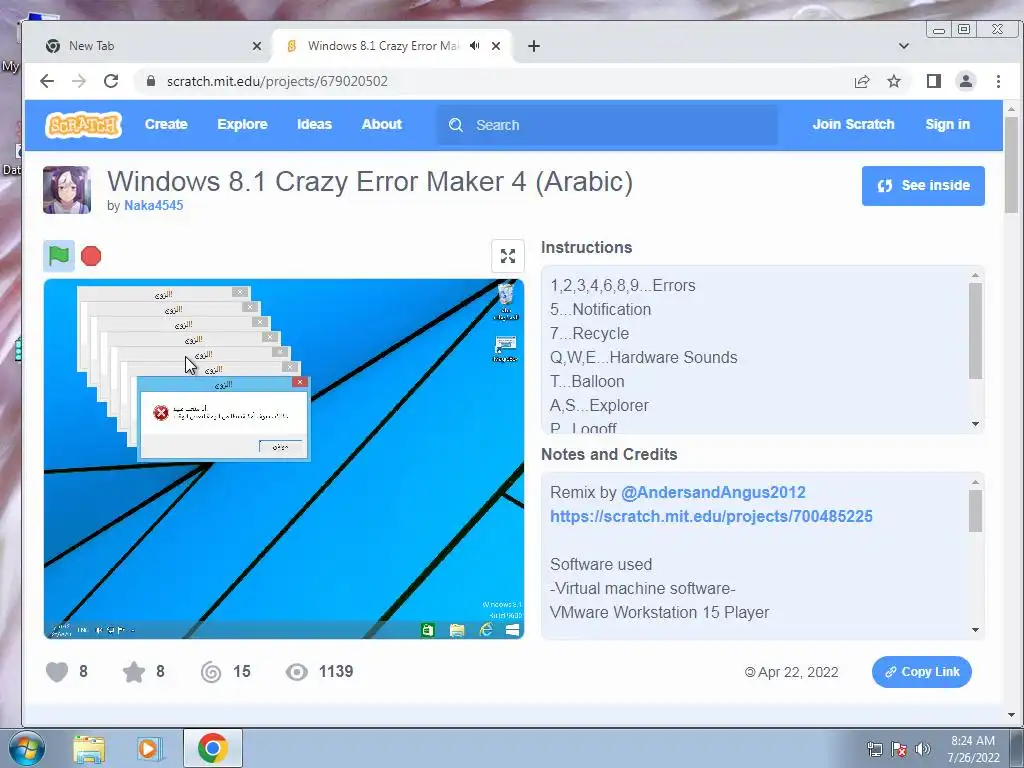Click Sign in
This screenshot has height=768, width=1024.
pyautogui.click(x=947, y=124)
